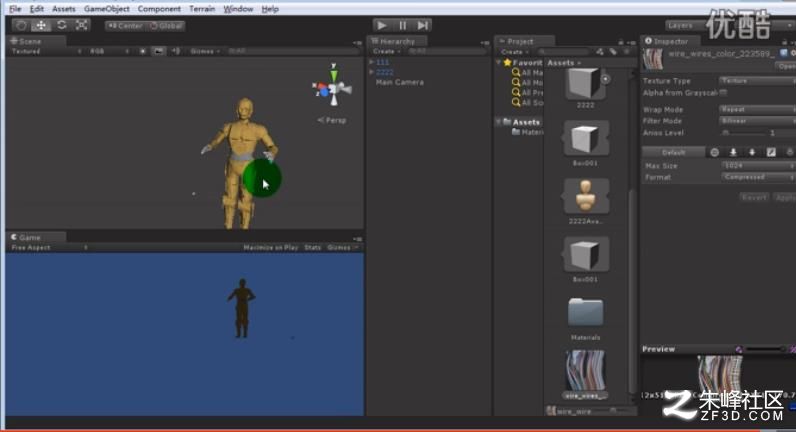796x432 pixels.
Task: Toggle Maximize on Play
Action: (271, 248)
